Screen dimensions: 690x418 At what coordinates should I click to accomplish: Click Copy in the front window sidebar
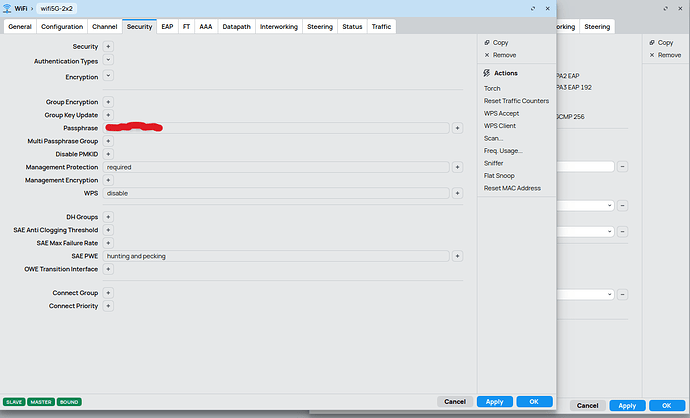[x=496, y=43]
